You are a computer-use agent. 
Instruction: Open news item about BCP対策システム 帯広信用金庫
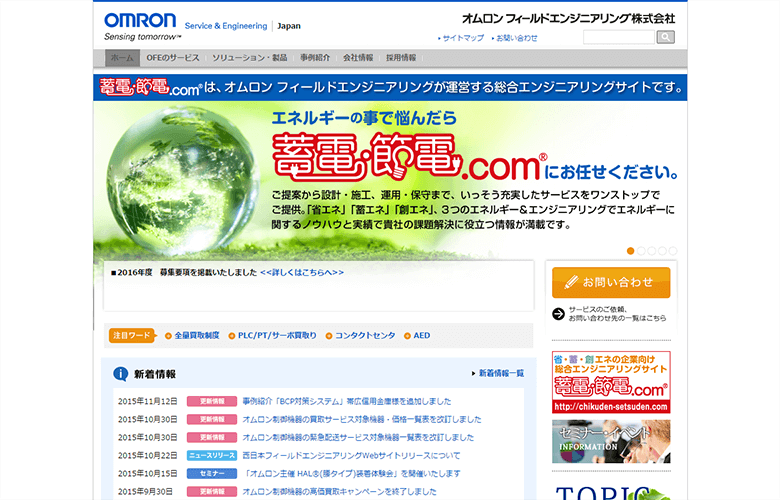pos(347,401)
